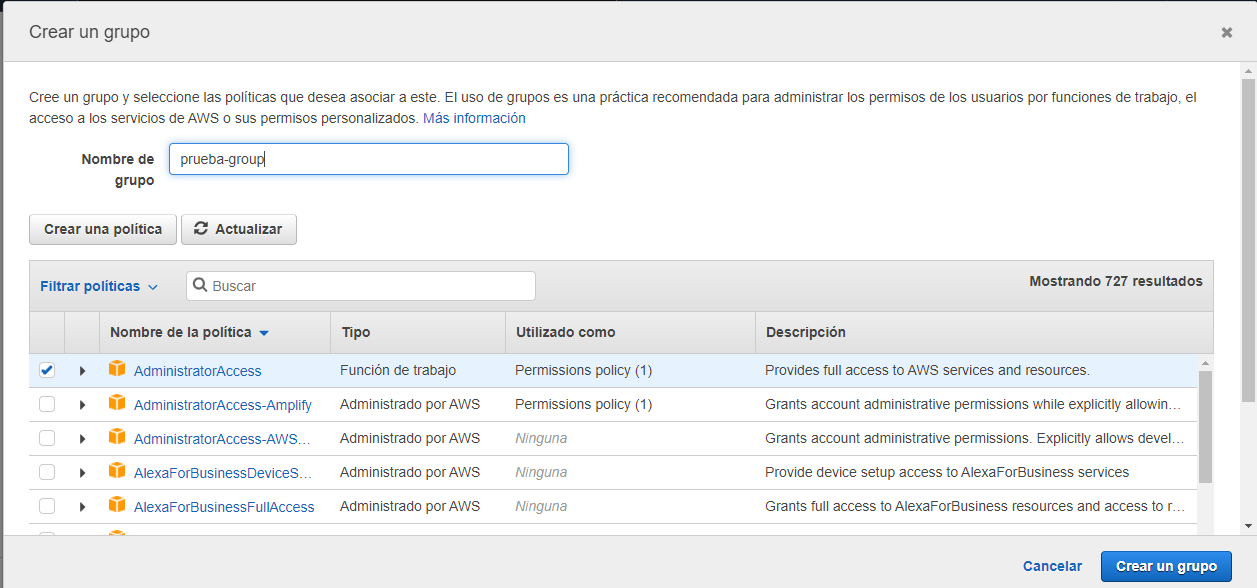Click the Nombre de grupo input field
Image resolution: width=1257 pixels, height=588 pixels.
point(368,159)
